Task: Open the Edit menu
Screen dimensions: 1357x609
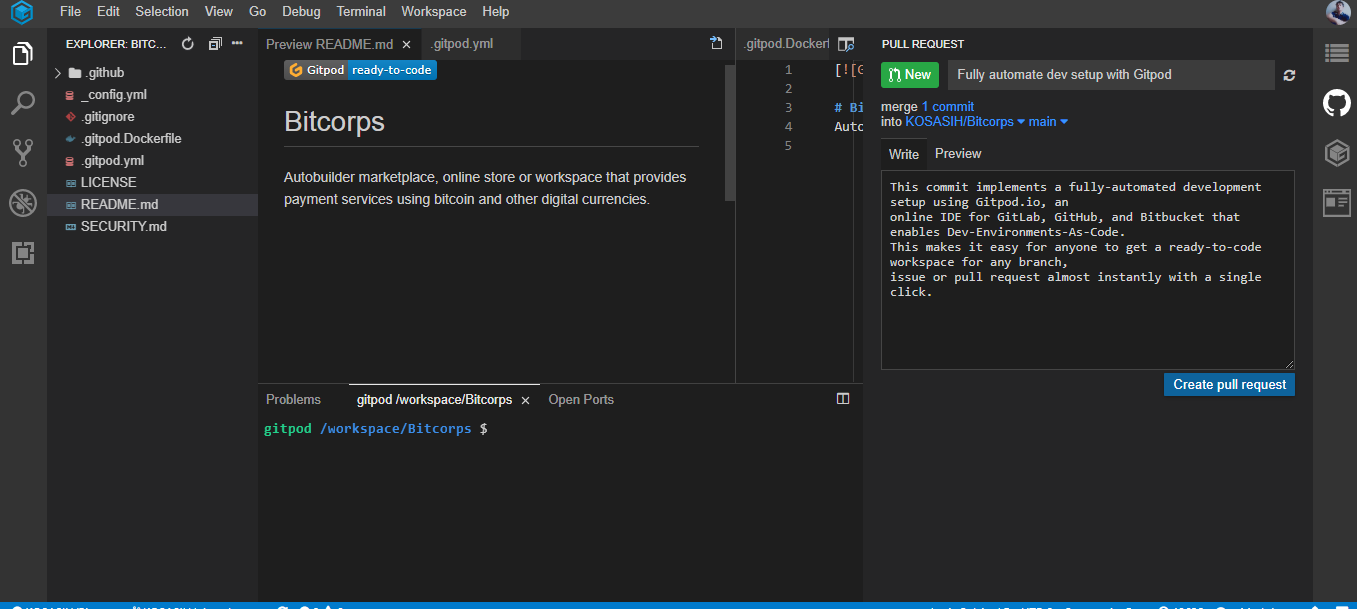Action: tap(108, 12)
